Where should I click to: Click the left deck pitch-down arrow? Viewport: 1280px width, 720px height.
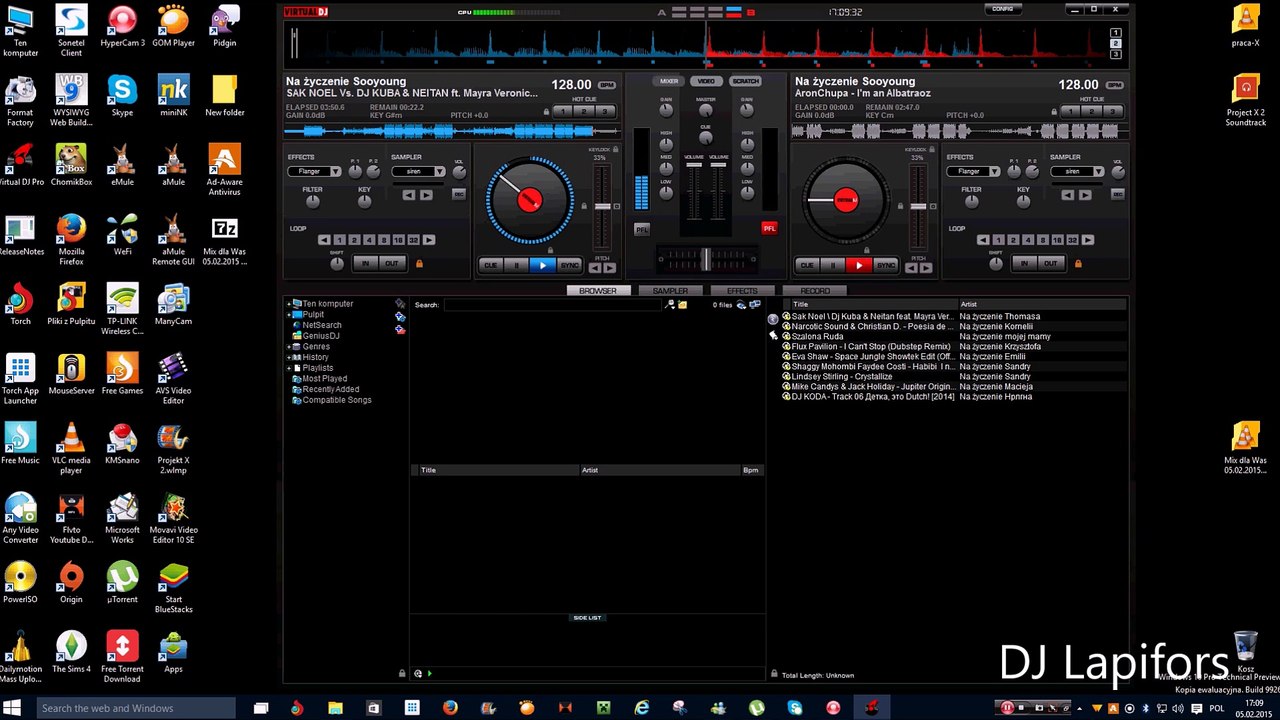(x=595, y=268)
